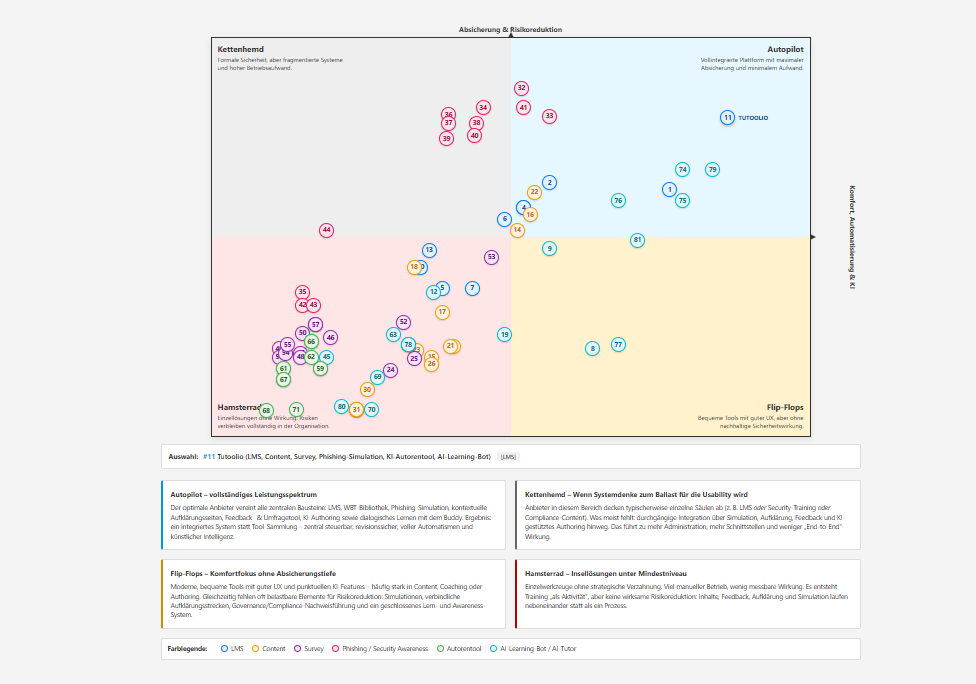Image resolution: width=976 pixels, height=684 pixels.
Task: Click the orange bubble numbered 22
Action: (x=534, y=192)
